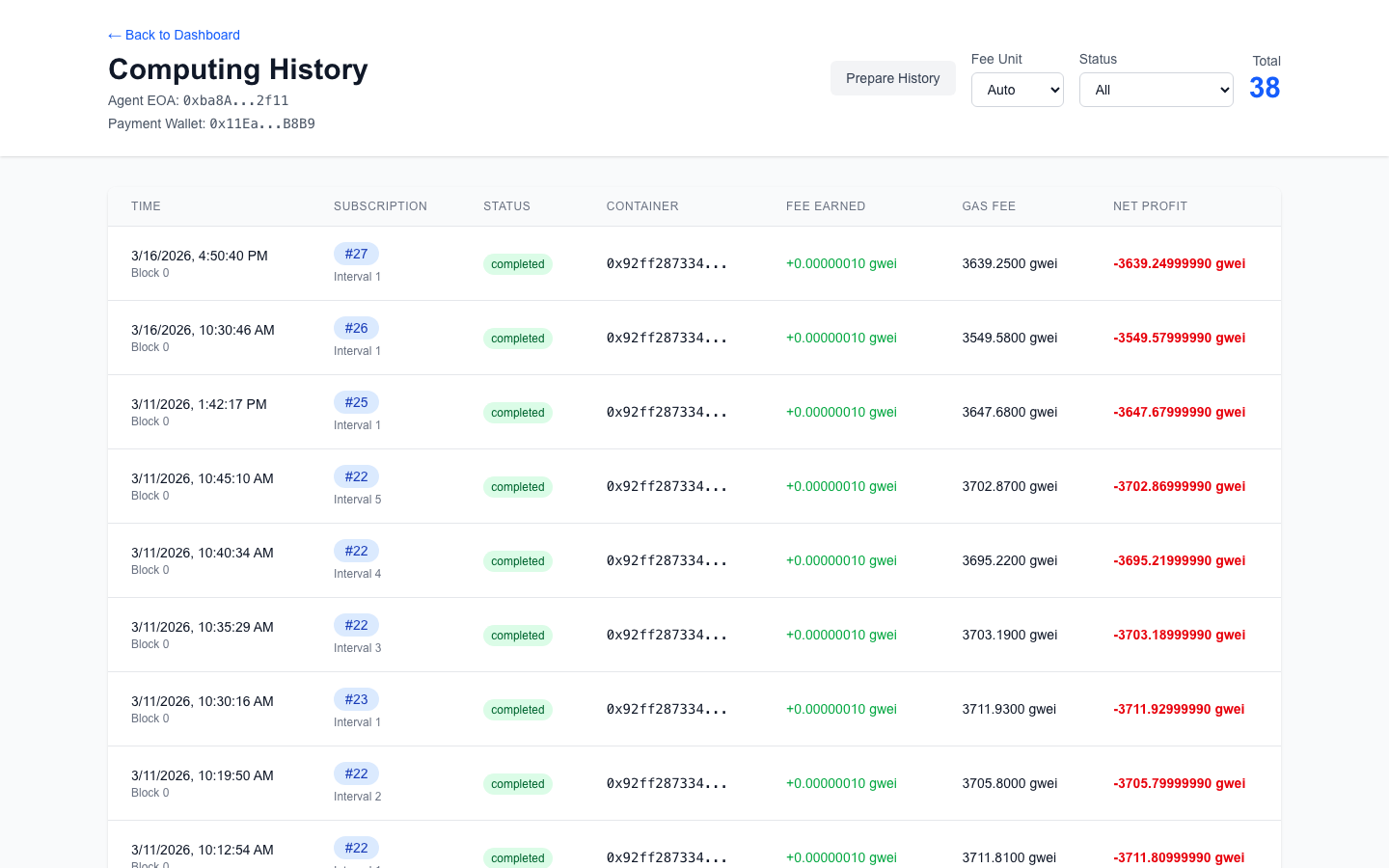Click net profit -3711.92999990 gwei
Image resolution: width=1389 pixels, height=868 pixels.
[1179, 709]
